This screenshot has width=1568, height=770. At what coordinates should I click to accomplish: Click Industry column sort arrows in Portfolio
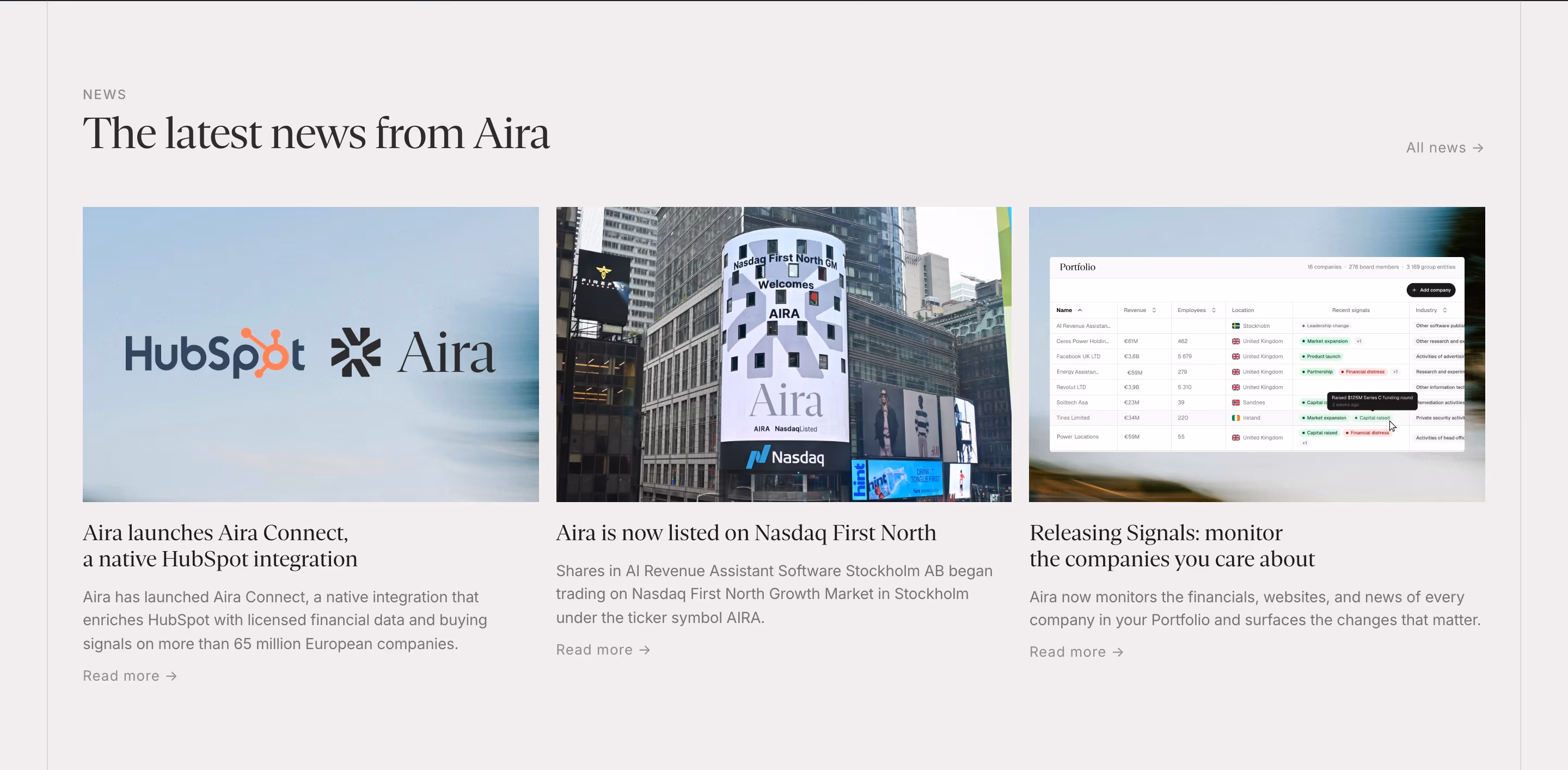click(x=1444, y=310)
